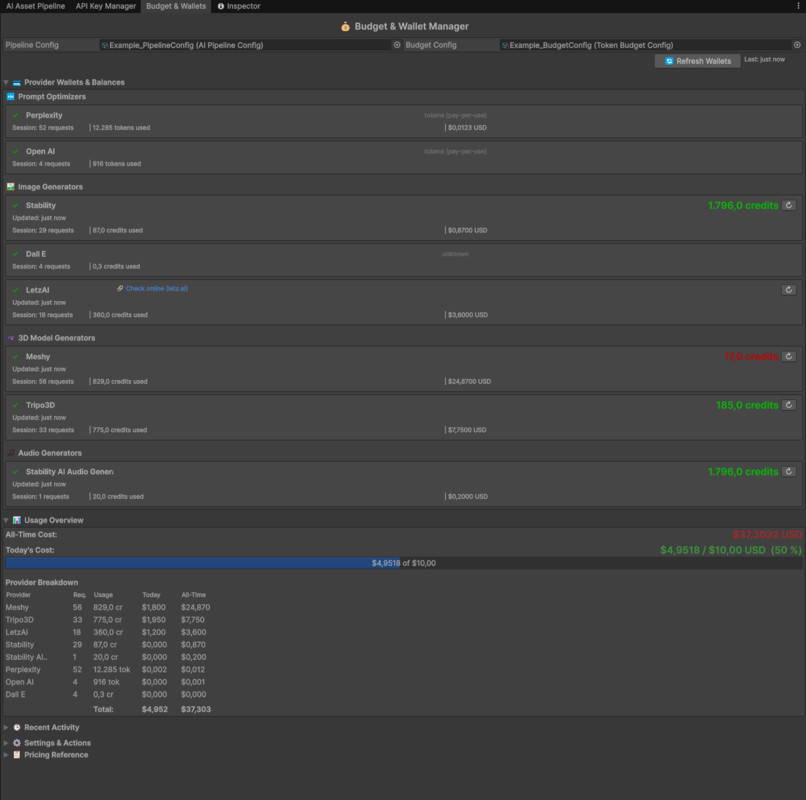Click the Today's Cost progress bar

[x=403, y=563]
